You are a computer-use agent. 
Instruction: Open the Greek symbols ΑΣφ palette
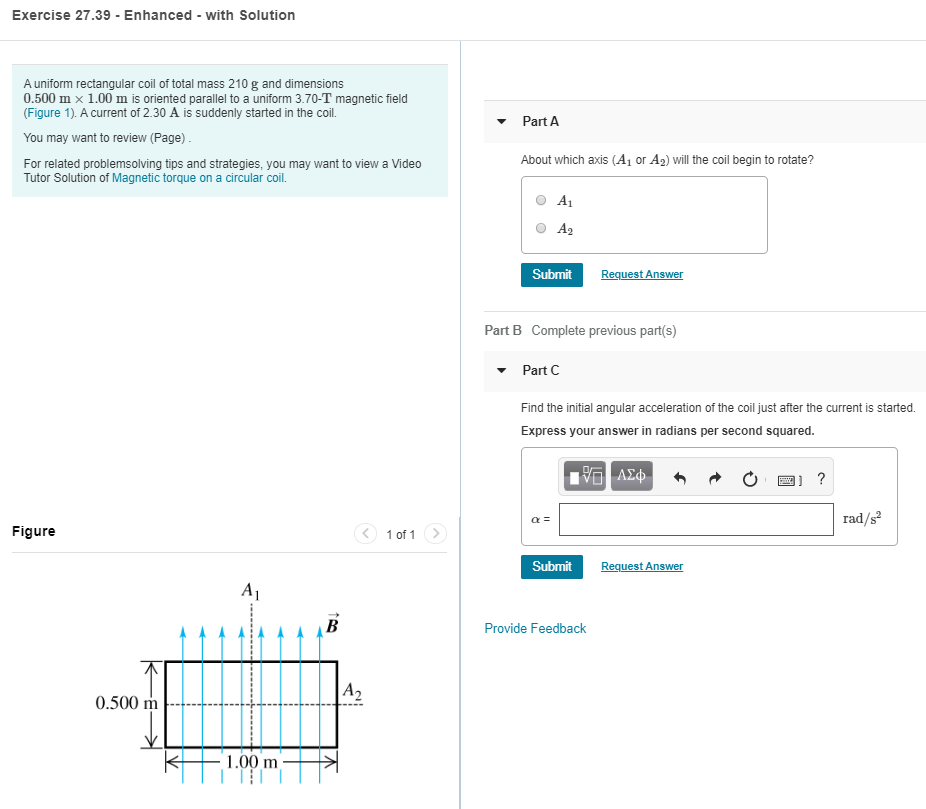(x=631, y=477)
